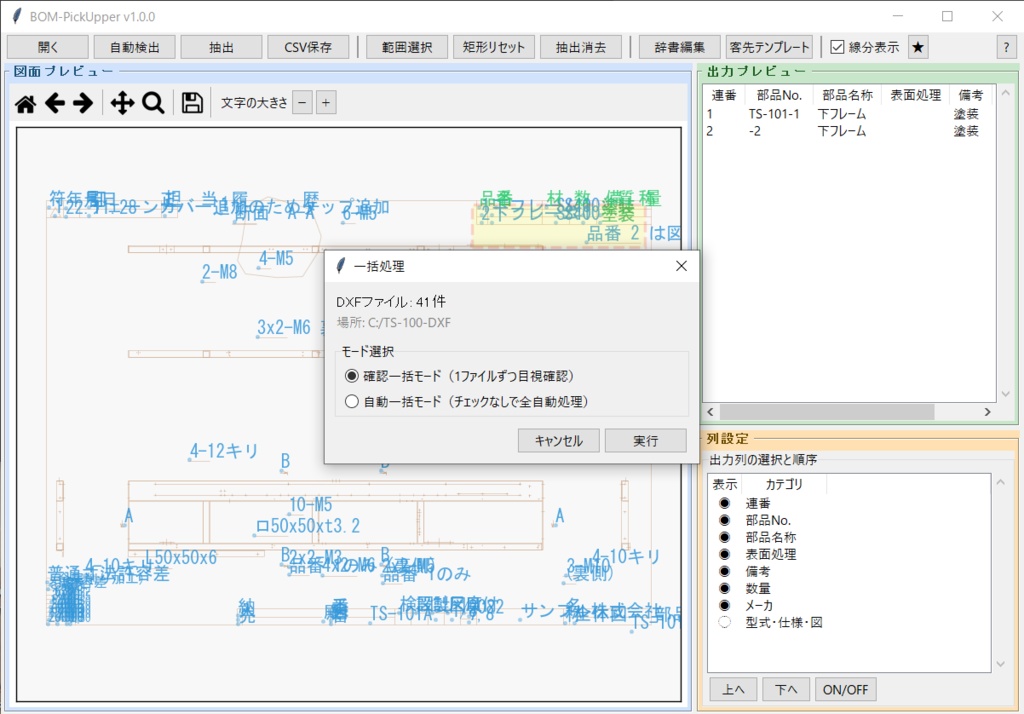
Task: Select the Zoom magnifier tool
Action: [x=153, y=103]
